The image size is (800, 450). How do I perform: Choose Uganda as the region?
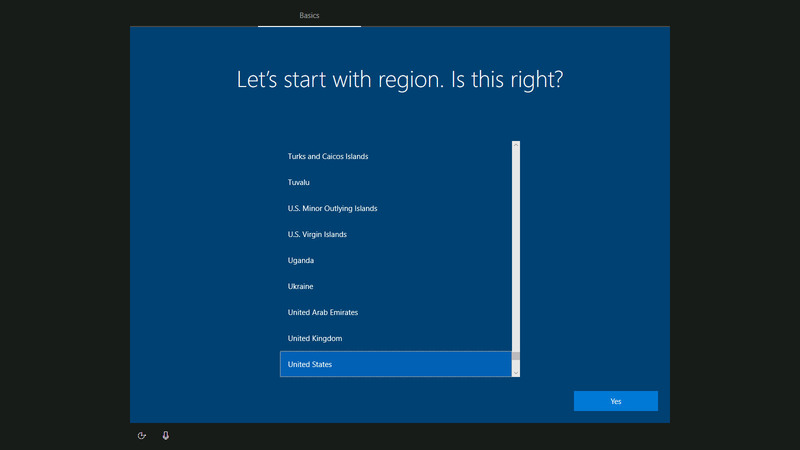[x=395, y=260]
